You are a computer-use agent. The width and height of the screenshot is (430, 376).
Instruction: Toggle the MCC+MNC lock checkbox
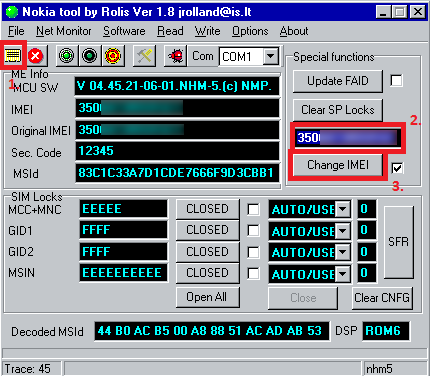click(253, 209)
